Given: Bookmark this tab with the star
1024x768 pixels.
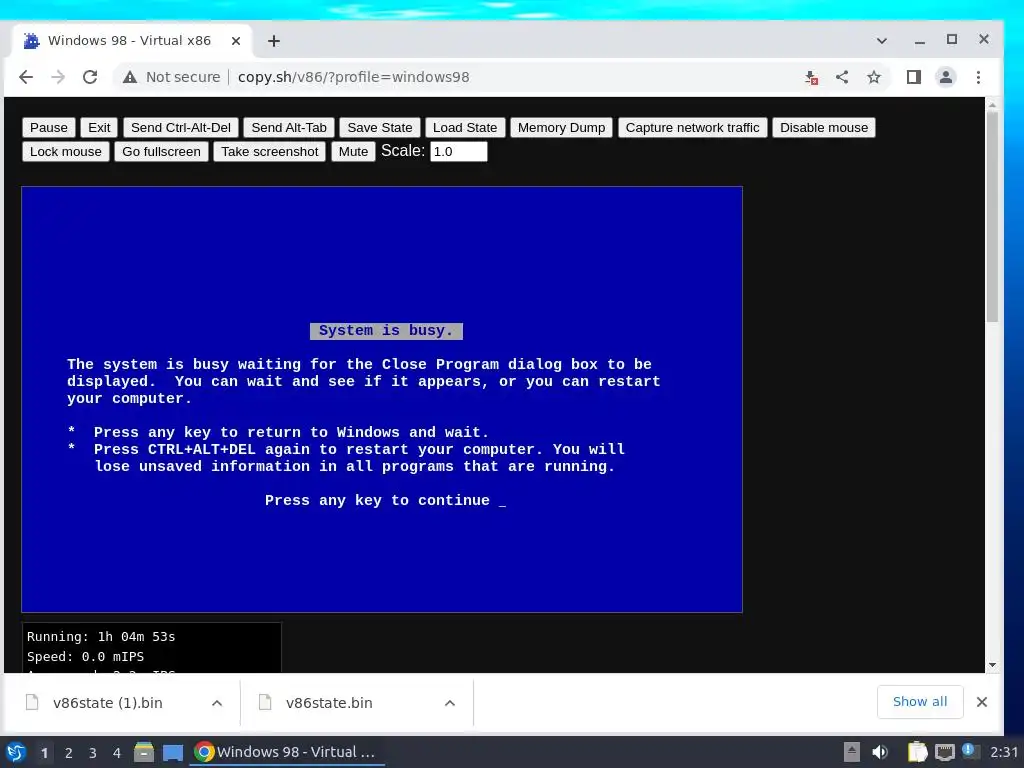Looking at the screenshot, I should tap(874, 77).
